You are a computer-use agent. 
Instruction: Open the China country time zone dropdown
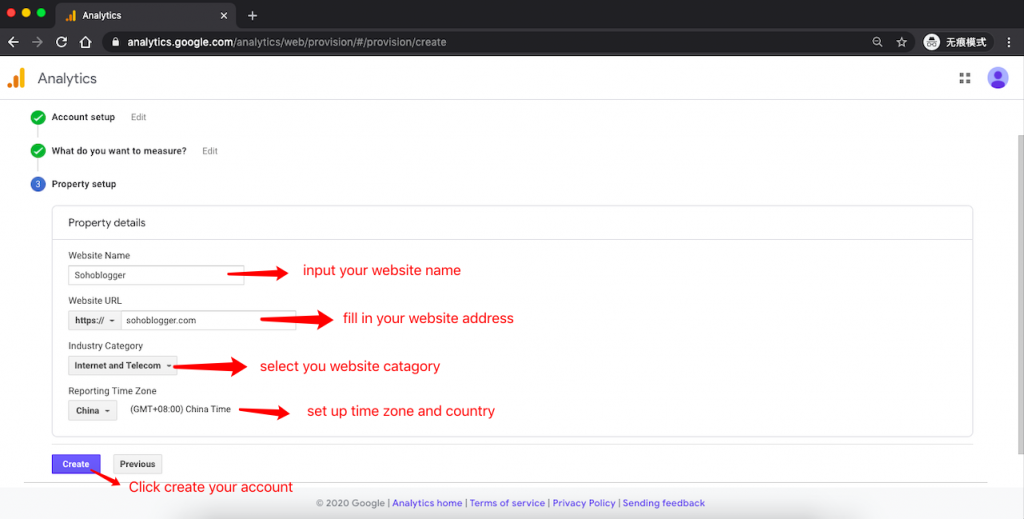[x=93, y=411]
